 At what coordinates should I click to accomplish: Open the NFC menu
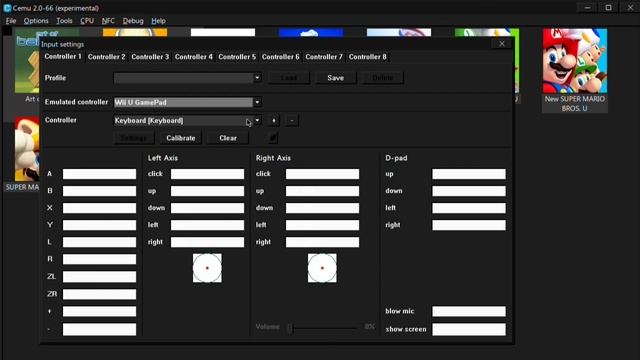pos(108,21)
